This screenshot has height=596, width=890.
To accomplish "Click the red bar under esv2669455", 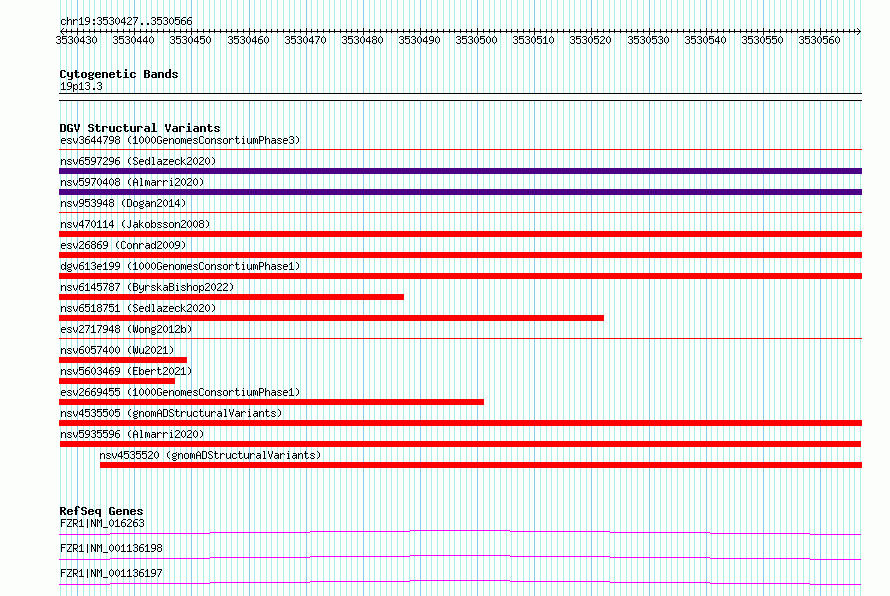I will tap(271, 402).
